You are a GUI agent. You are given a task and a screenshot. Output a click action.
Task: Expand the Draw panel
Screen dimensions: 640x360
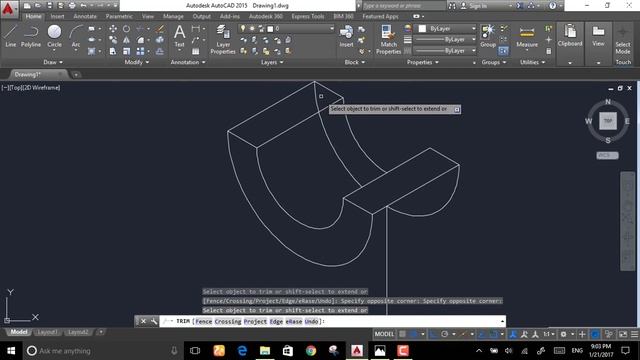[x=53, y=62]
